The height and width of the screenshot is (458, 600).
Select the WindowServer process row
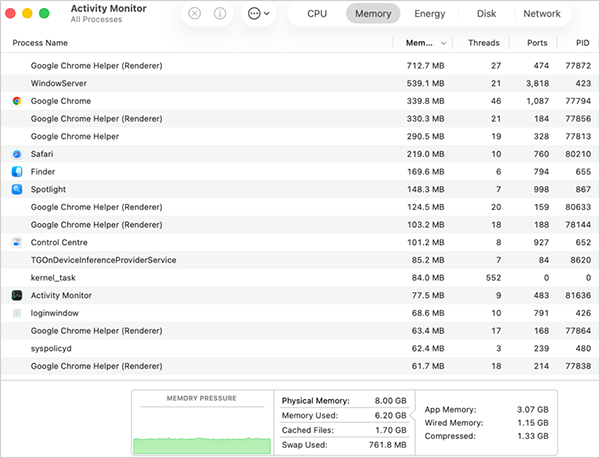(x=300, y=83)
